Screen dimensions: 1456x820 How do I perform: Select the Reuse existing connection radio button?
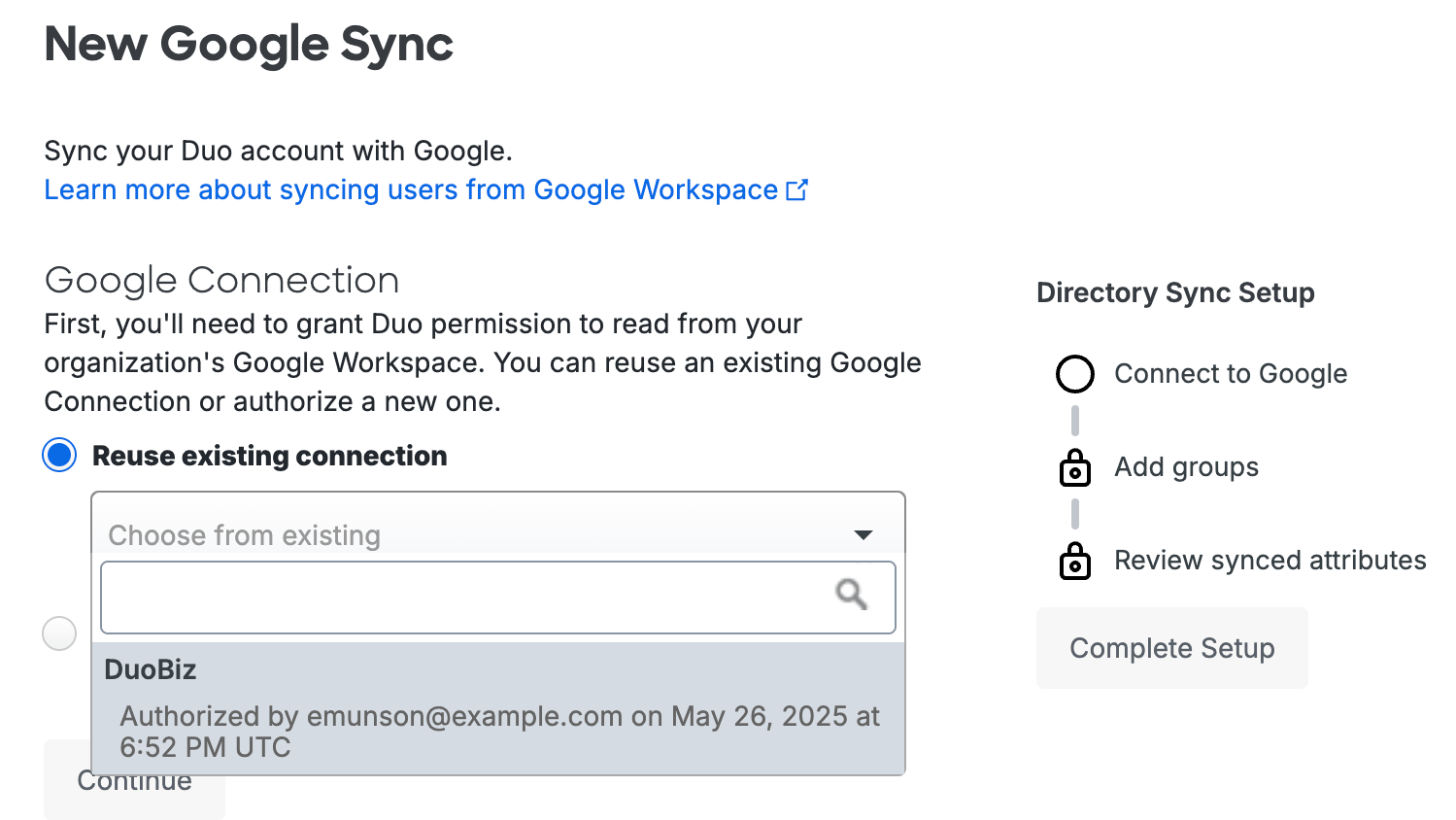58,455
